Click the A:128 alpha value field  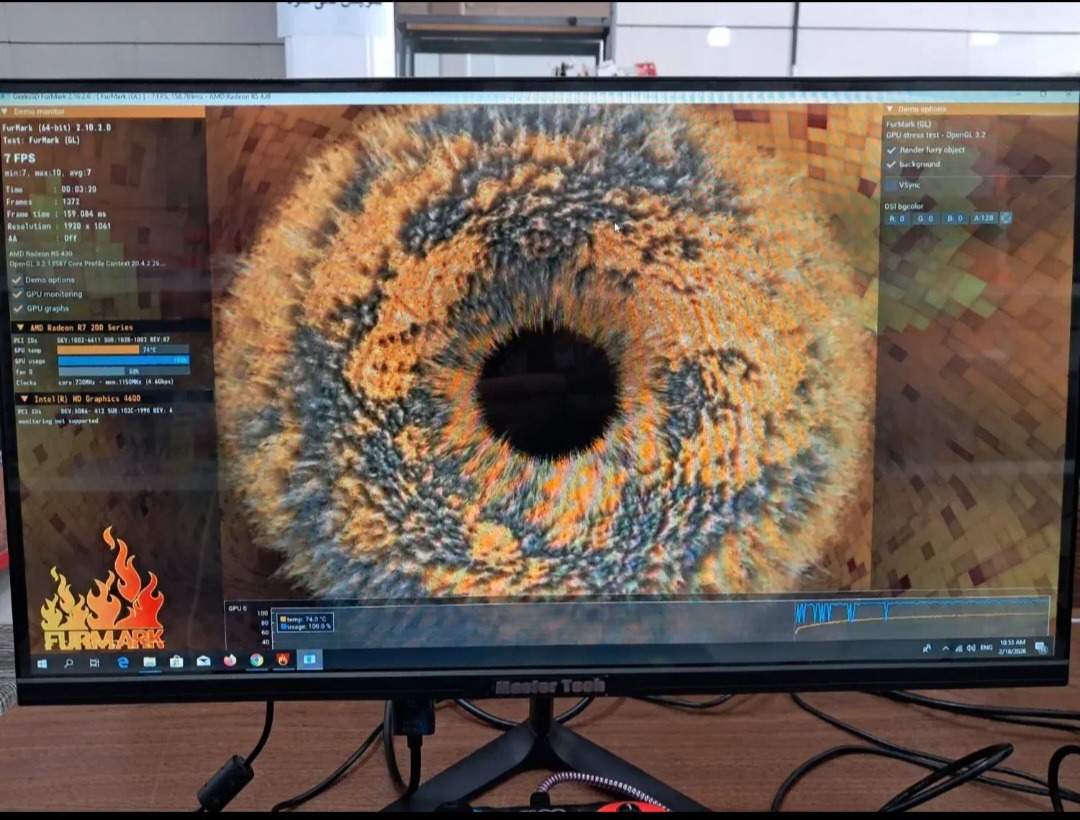click(x=983, y=218)
